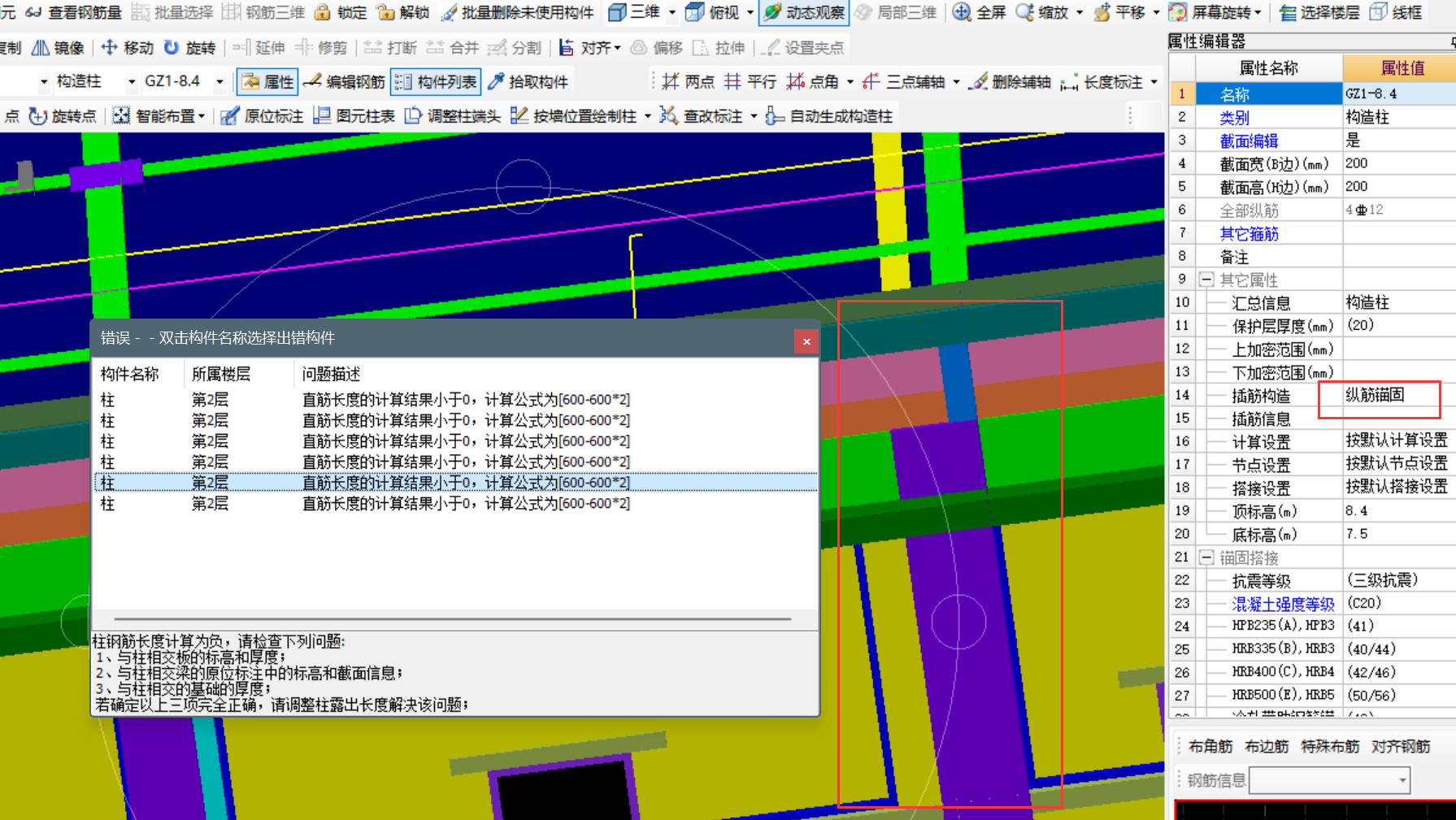Open the 三点辅轴 dropdown arrow
The width and height of the screenshot is (1456, 820).
click(x=956, y=82)
